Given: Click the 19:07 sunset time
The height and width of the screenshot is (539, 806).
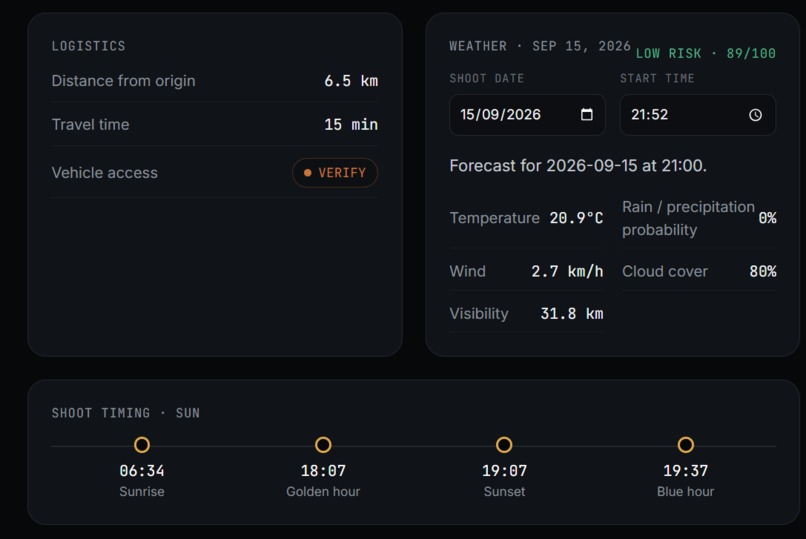Looking at the screenshot, I should [x=504, y=471].
